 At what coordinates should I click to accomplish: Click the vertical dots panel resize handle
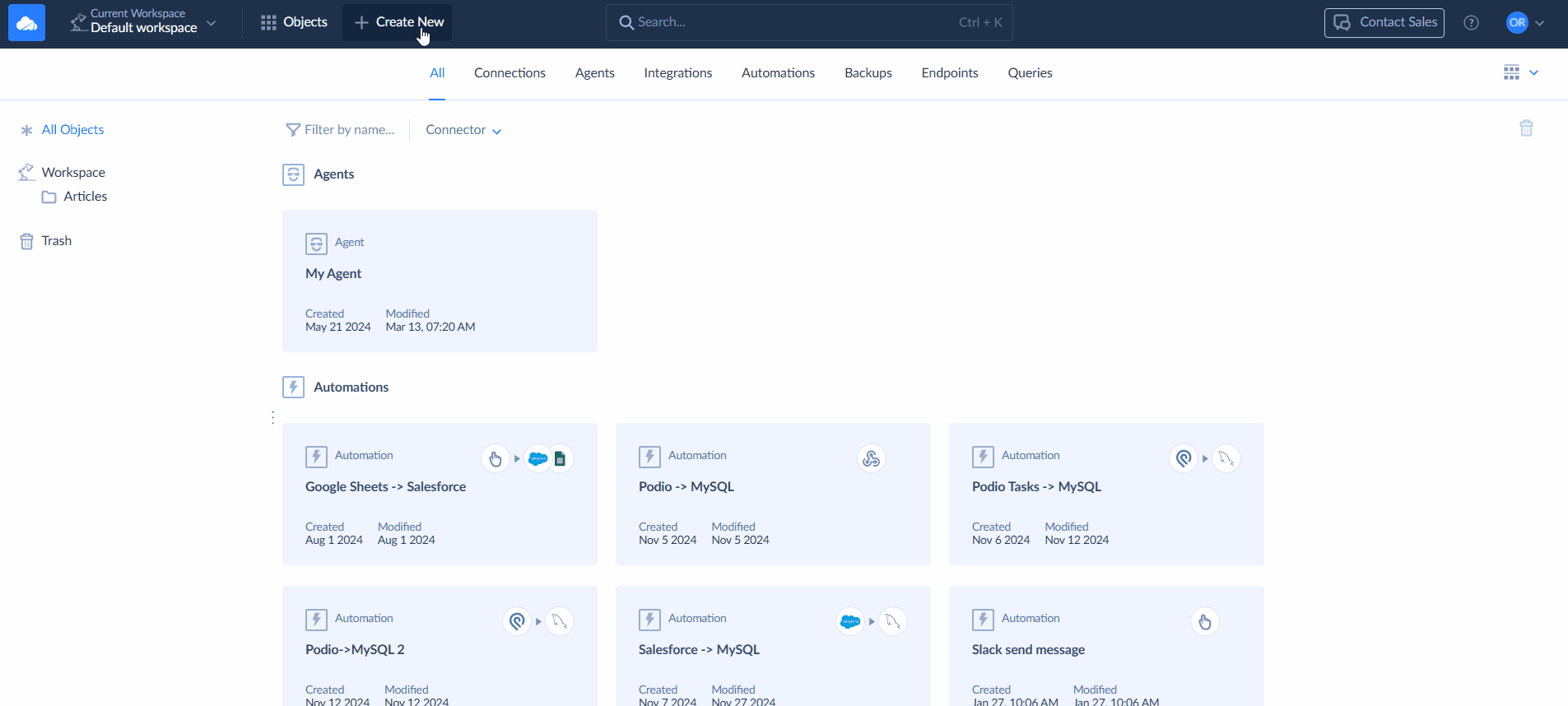point(272,418)
